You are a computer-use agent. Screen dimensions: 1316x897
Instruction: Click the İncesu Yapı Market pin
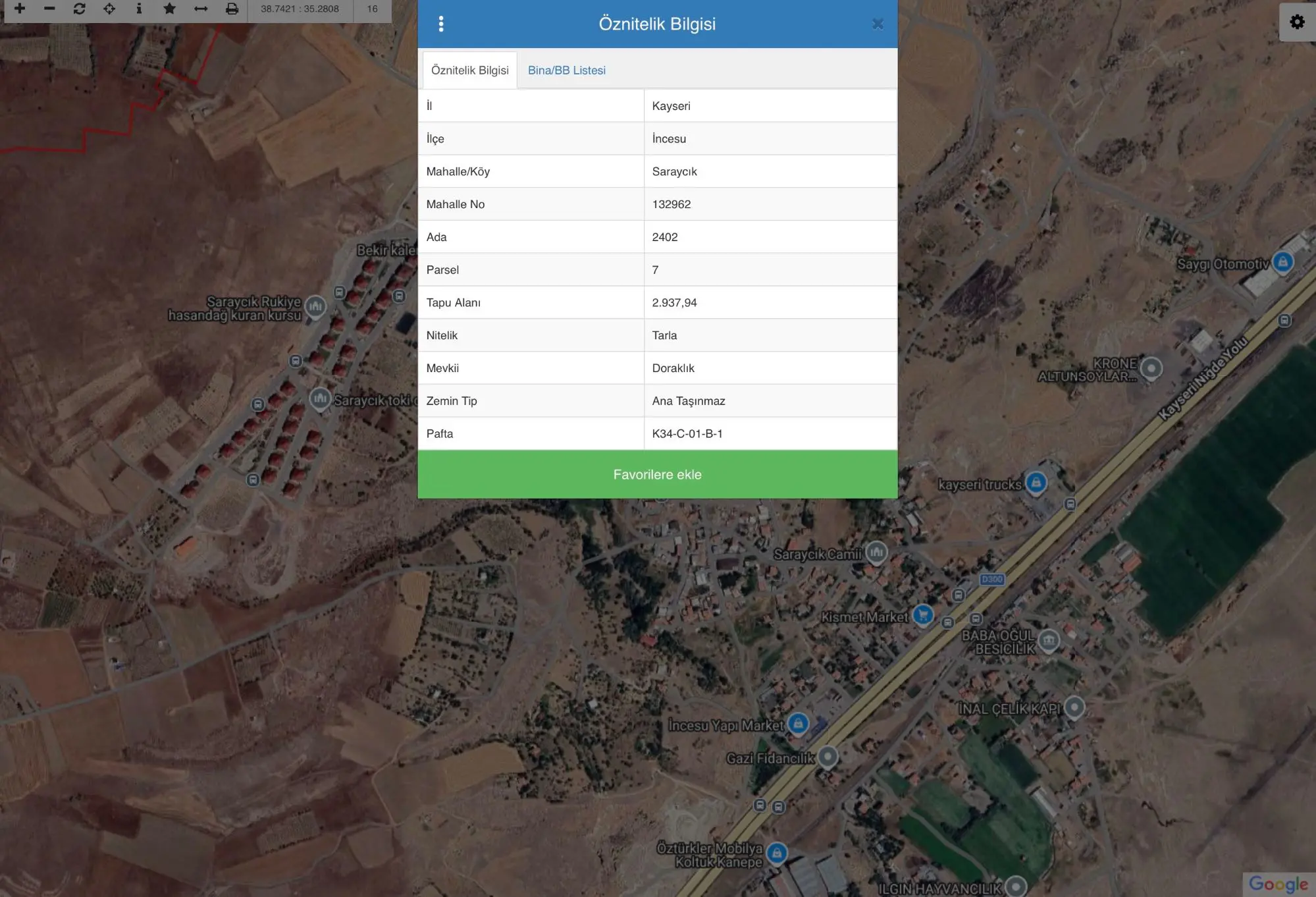[798, 723]
